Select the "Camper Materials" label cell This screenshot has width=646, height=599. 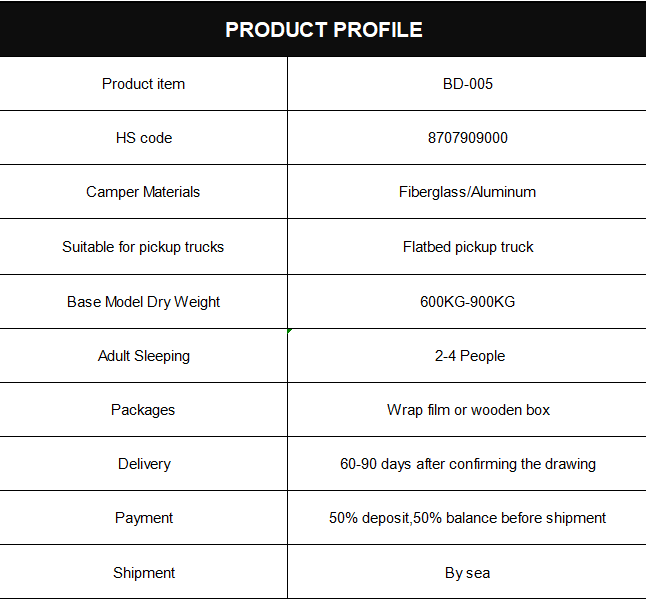[x=143, y=192]
